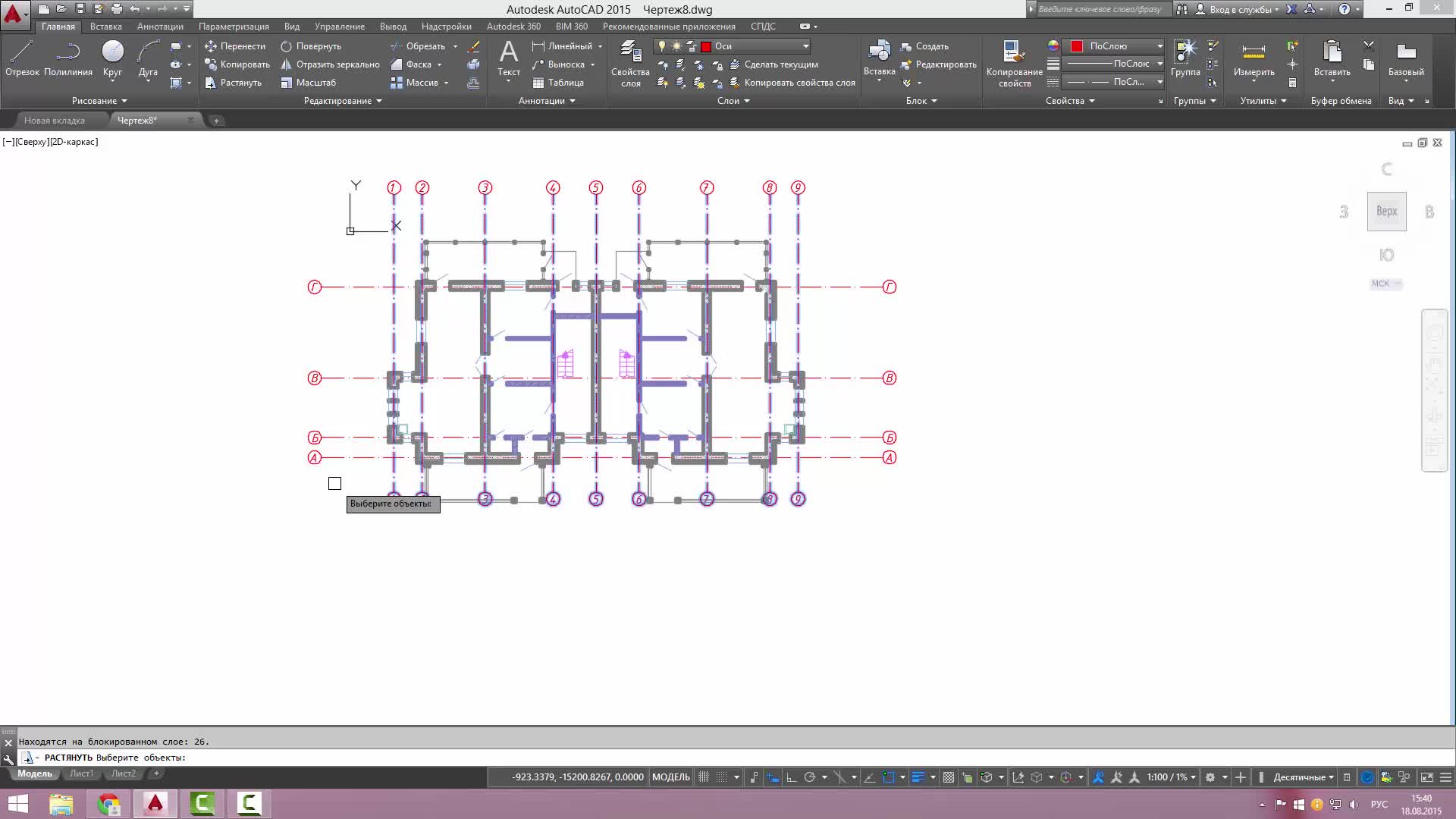Click the Повернуть (Rotate) tool
Screen dimensions: 1456x819
pos(311,46)
